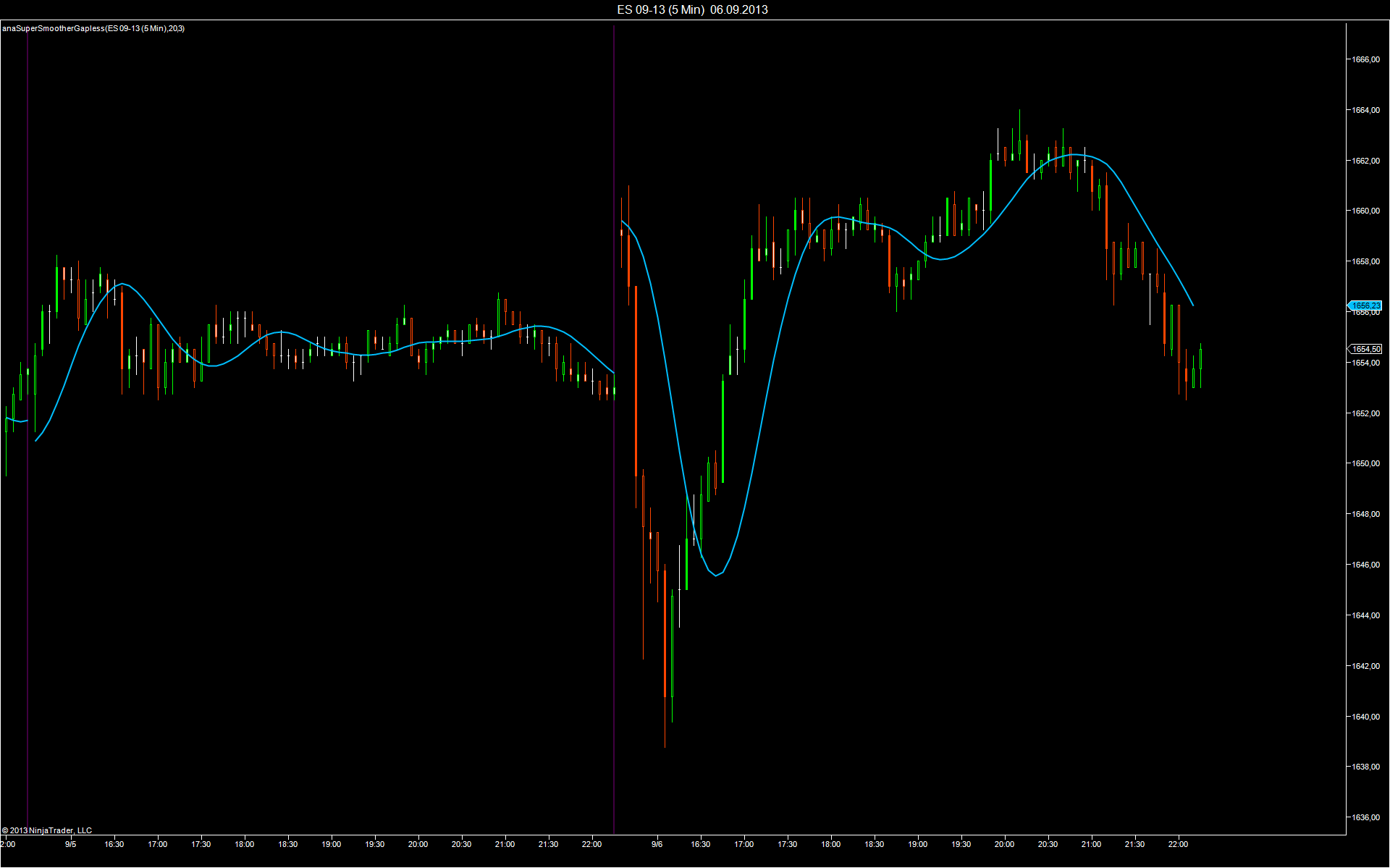Screen dimensions: 1390x868
Task: Select the white 1654,50 last price marker
Action: pos(1365,349)
